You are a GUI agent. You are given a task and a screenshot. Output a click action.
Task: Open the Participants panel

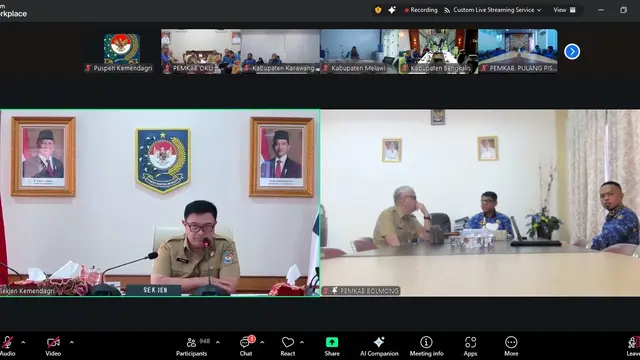click(x=192, y=346)
